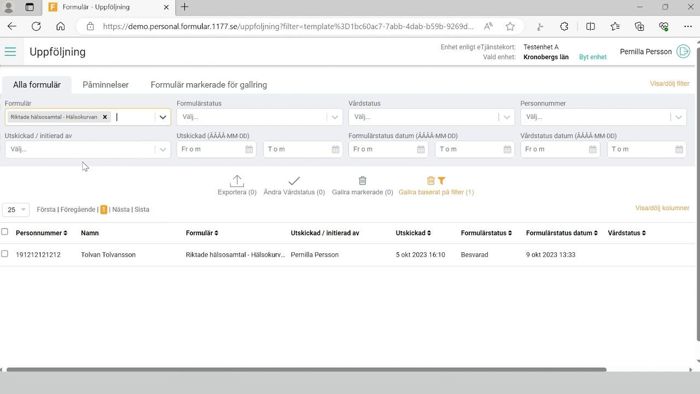
Task: Click the Tolvan Tolvansson name cell
Action: click(108, 255)
